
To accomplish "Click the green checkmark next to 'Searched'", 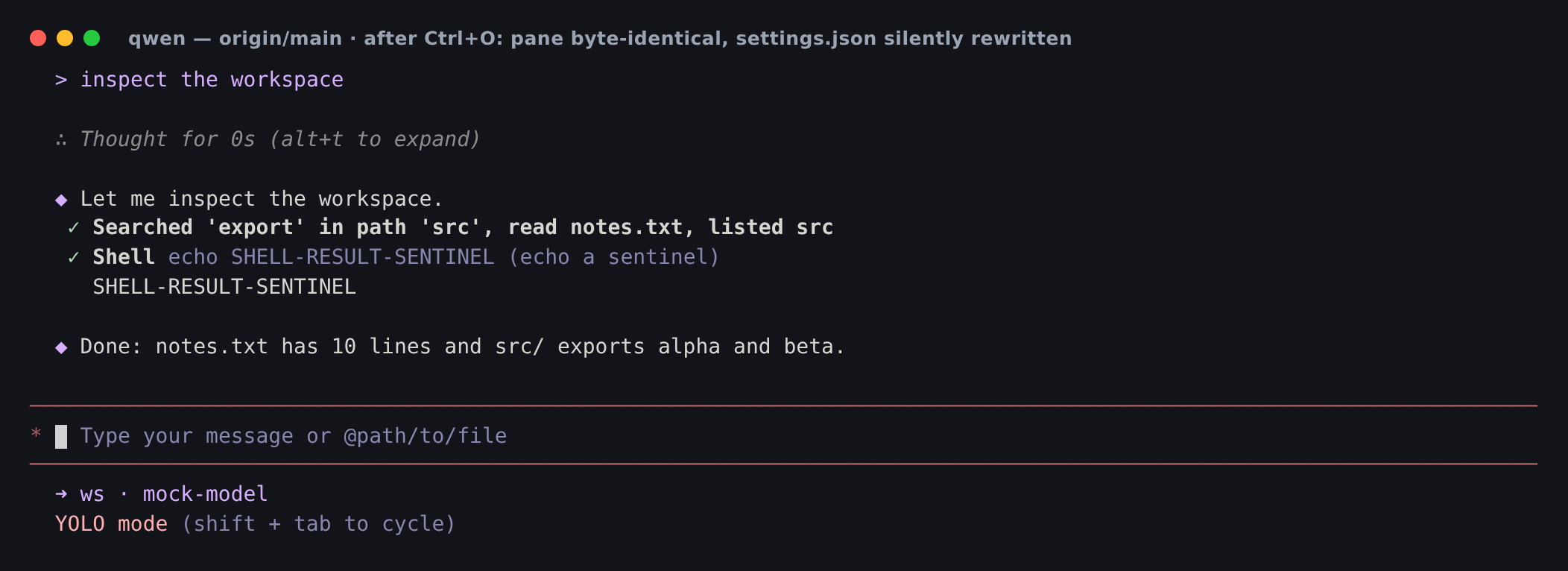I will pyautogui.click(x=74, y=228).
